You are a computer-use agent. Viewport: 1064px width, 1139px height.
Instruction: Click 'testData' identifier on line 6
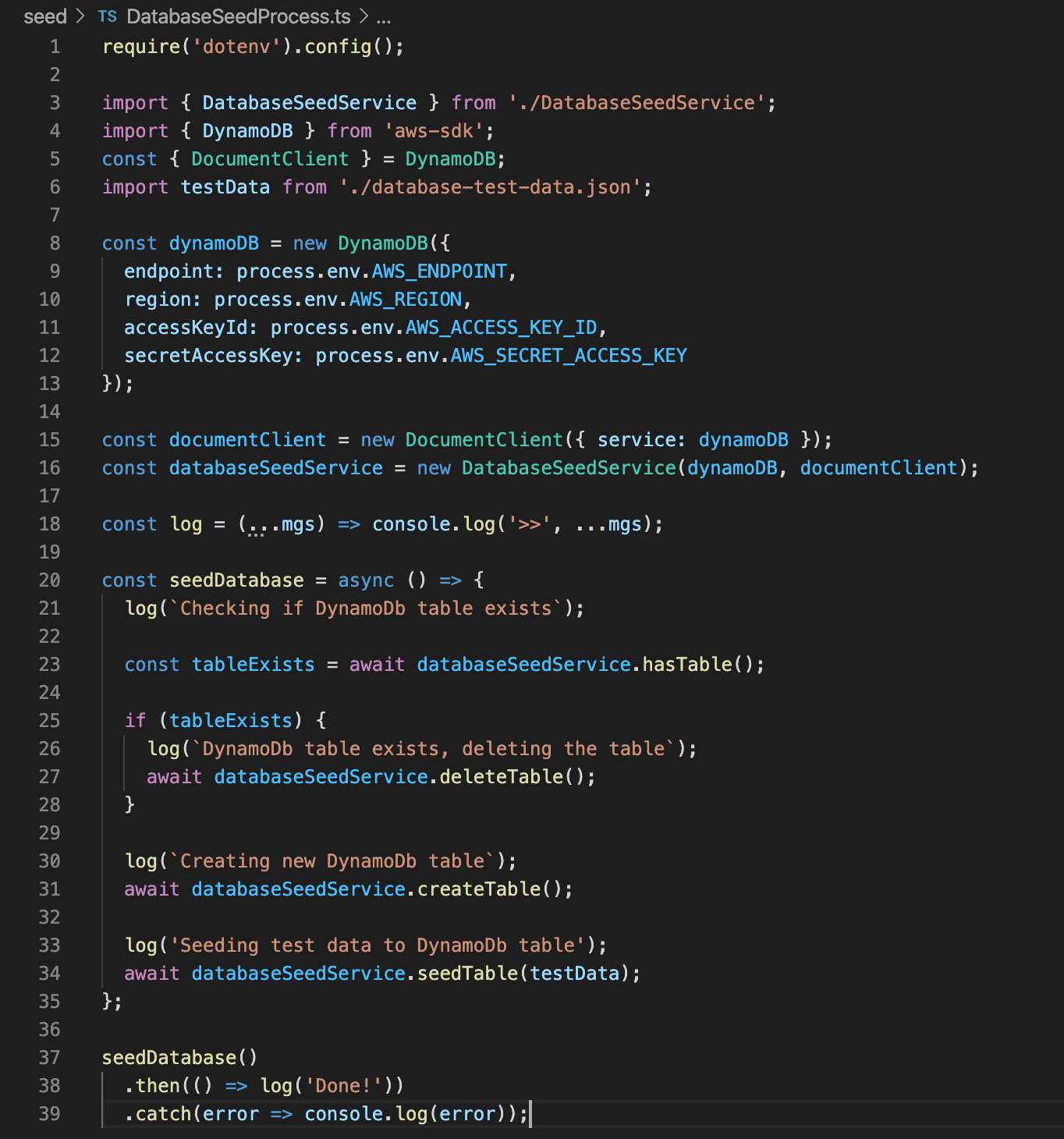pos(225,187)
